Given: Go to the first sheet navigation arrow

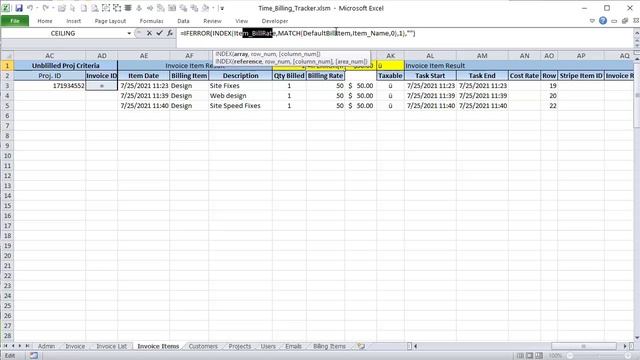Looking at the screenshot, I should 6,346.
